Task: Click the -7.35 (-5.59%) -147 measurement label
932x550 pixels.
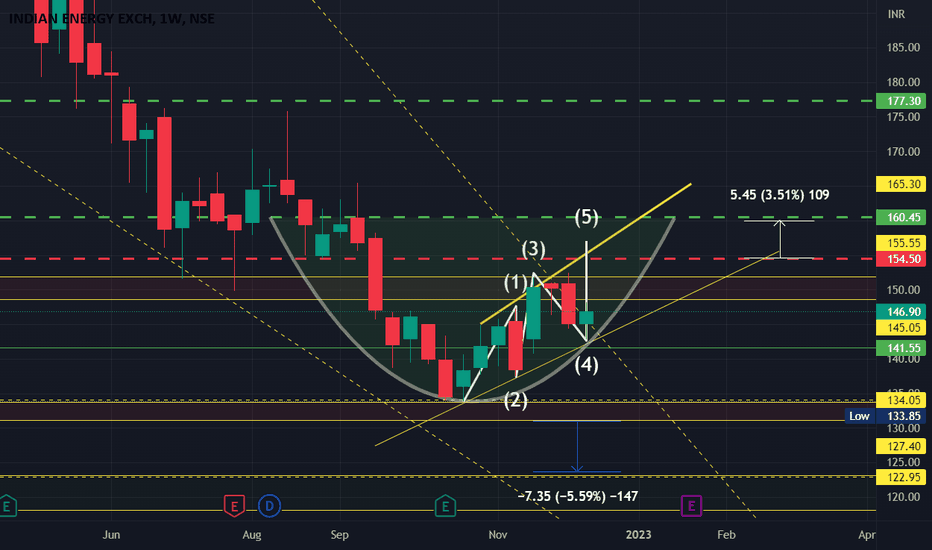Action: pyautogui.click(x=578, y=496)
